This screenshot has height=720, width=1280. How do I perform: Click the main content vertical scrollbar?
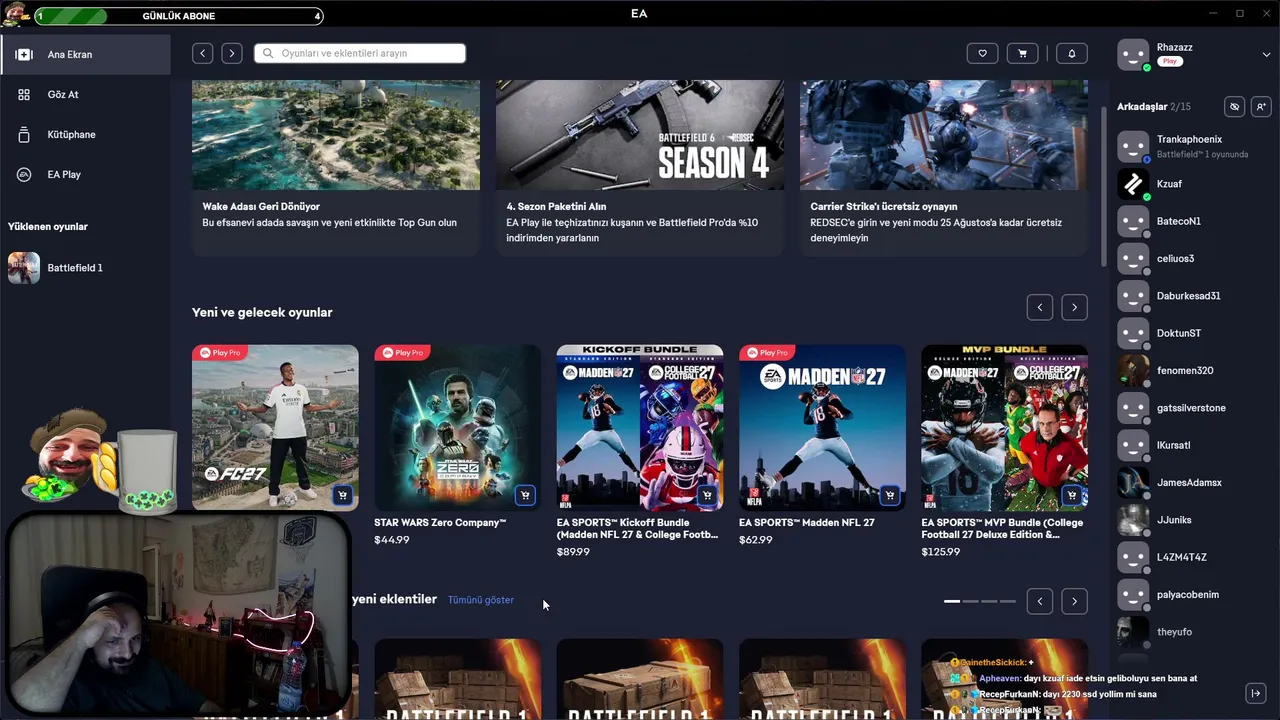coord(1103,185)
